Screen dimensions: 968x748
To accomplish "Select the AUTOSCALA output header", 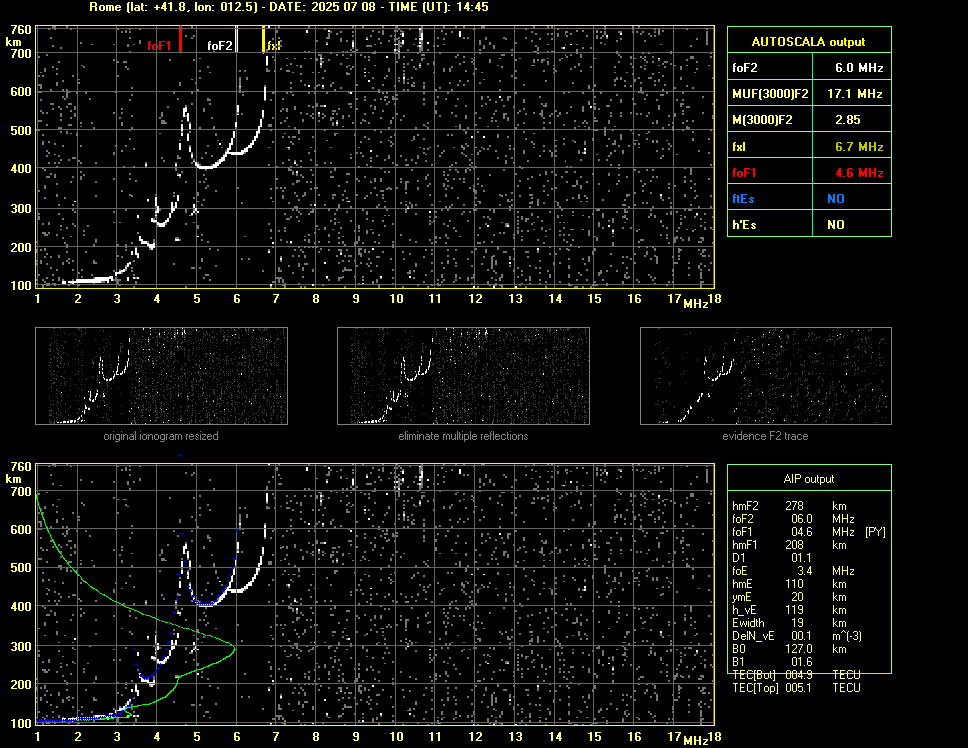I will point(809,41).
